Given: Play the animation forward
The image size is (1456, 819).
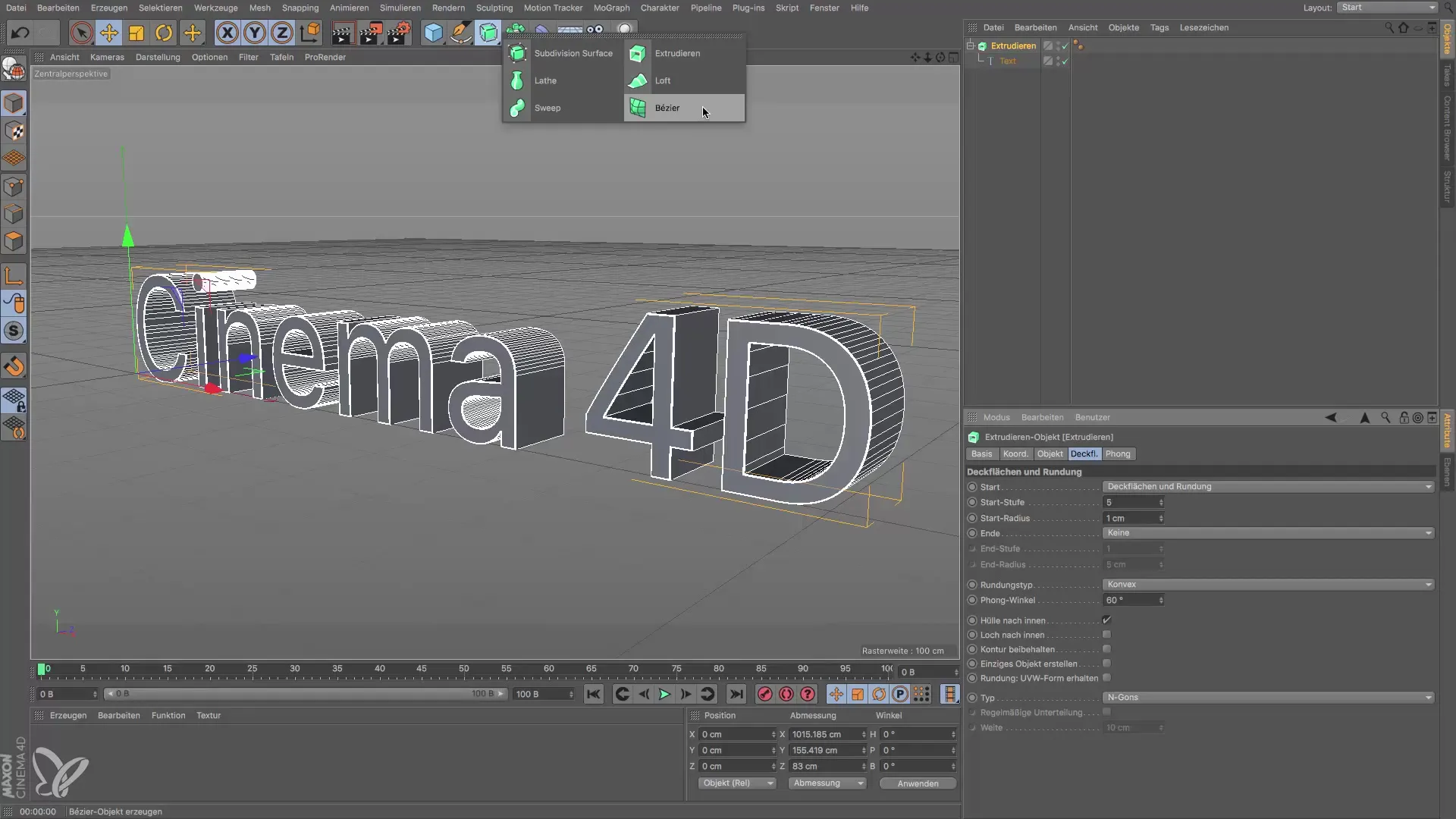Looking at the screenshot, I should tap(664, 694).
